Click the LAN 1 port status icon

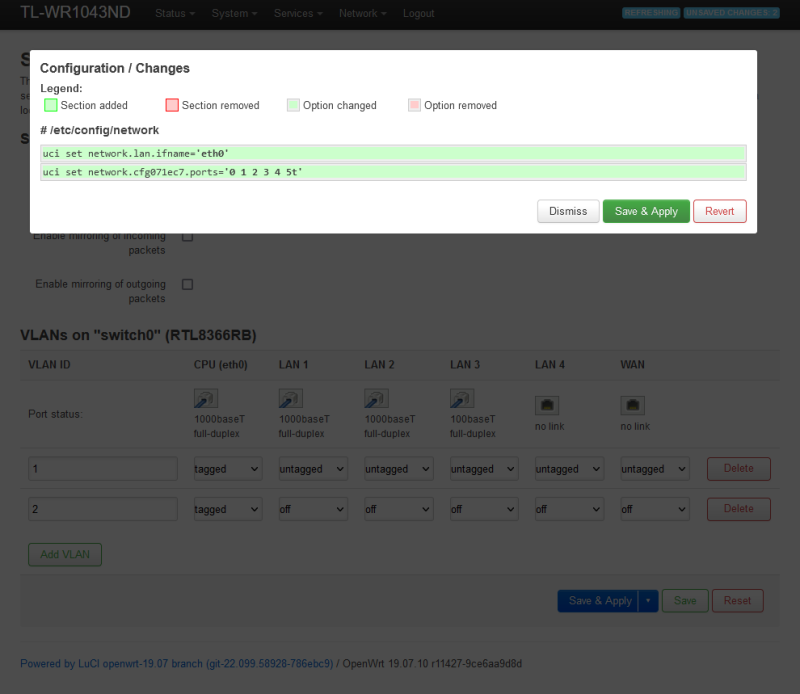[291, 399]
